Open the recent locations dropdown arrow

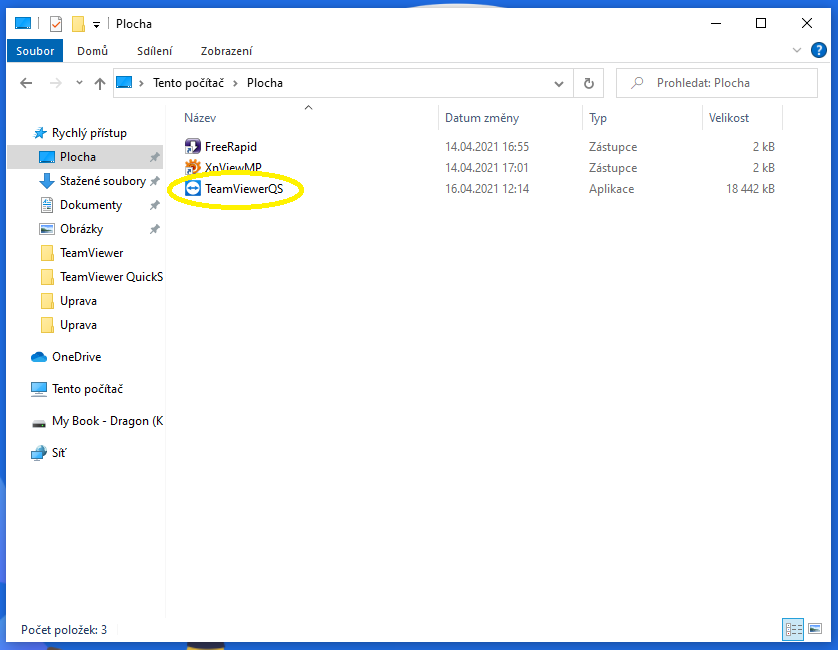tap(79, 83)
